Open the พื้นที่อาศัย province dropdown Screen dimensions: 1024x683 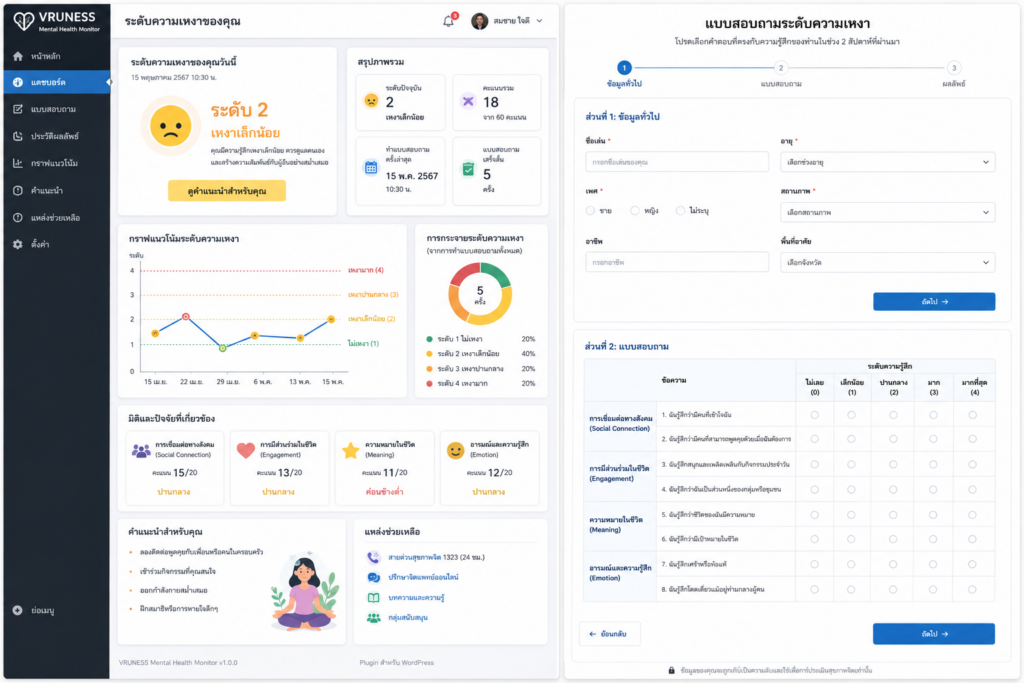pyautogui.click(x=888, y=262)
